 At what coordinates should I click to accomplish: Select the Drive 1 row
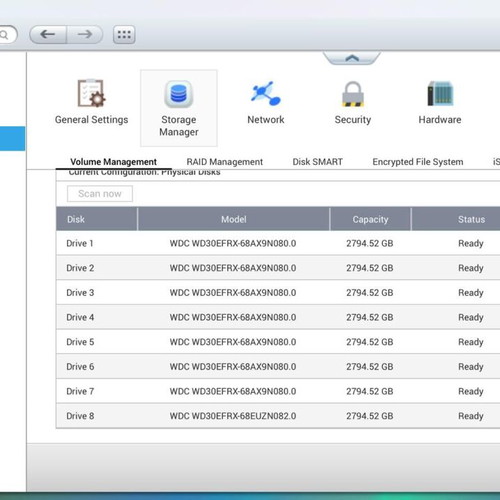coord(278,243)
